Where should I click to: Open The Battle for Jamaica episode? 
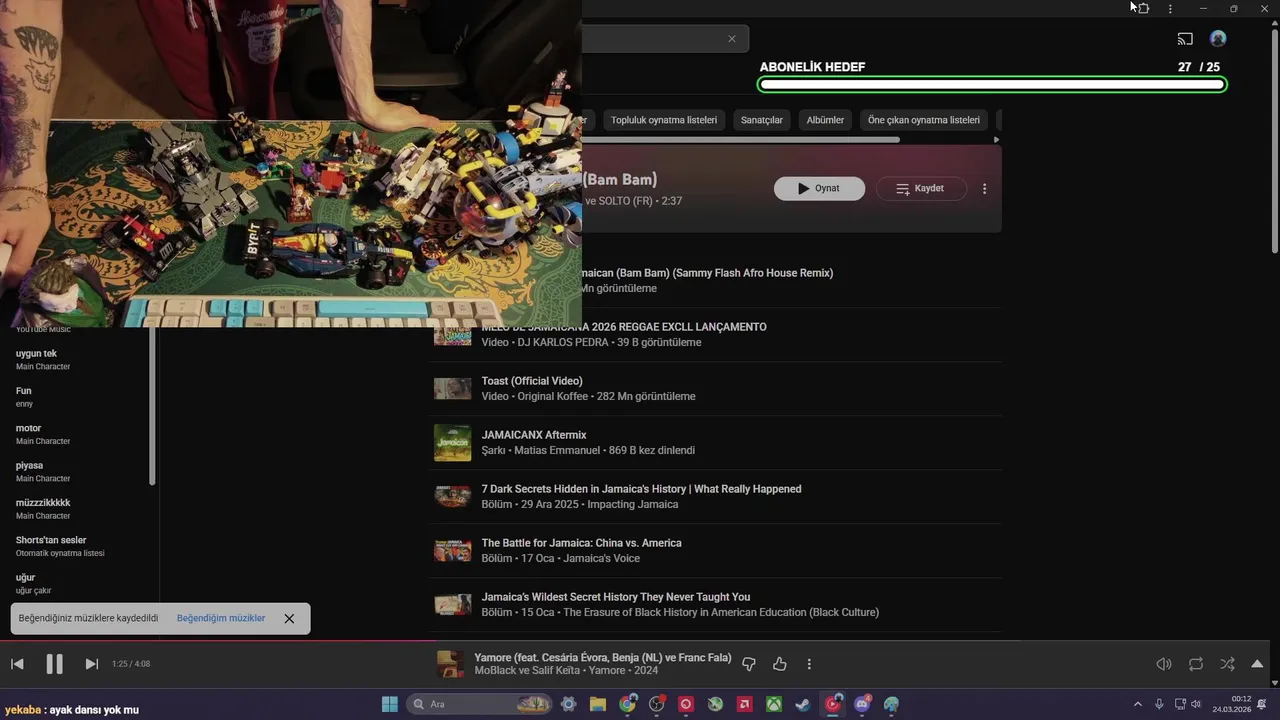[581, 543]
